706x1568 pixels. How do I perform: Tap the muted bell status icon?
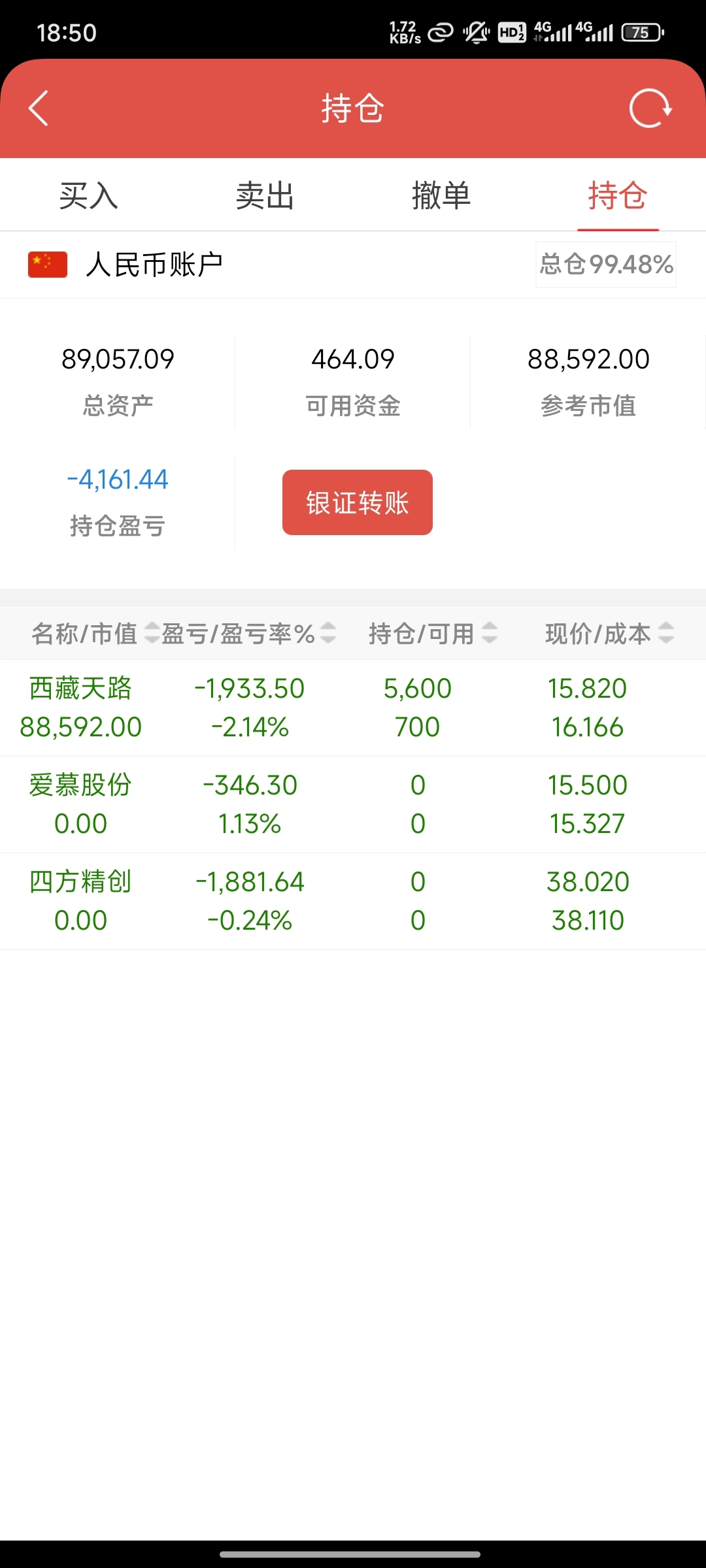point(477,32)
